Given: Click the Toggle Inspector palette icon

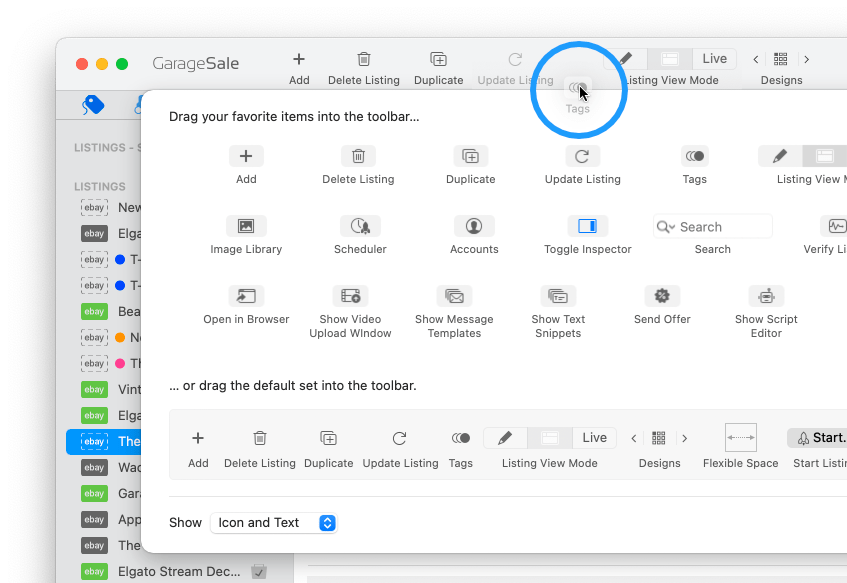Looking at the screenshot, I should [x=588, y=226].
